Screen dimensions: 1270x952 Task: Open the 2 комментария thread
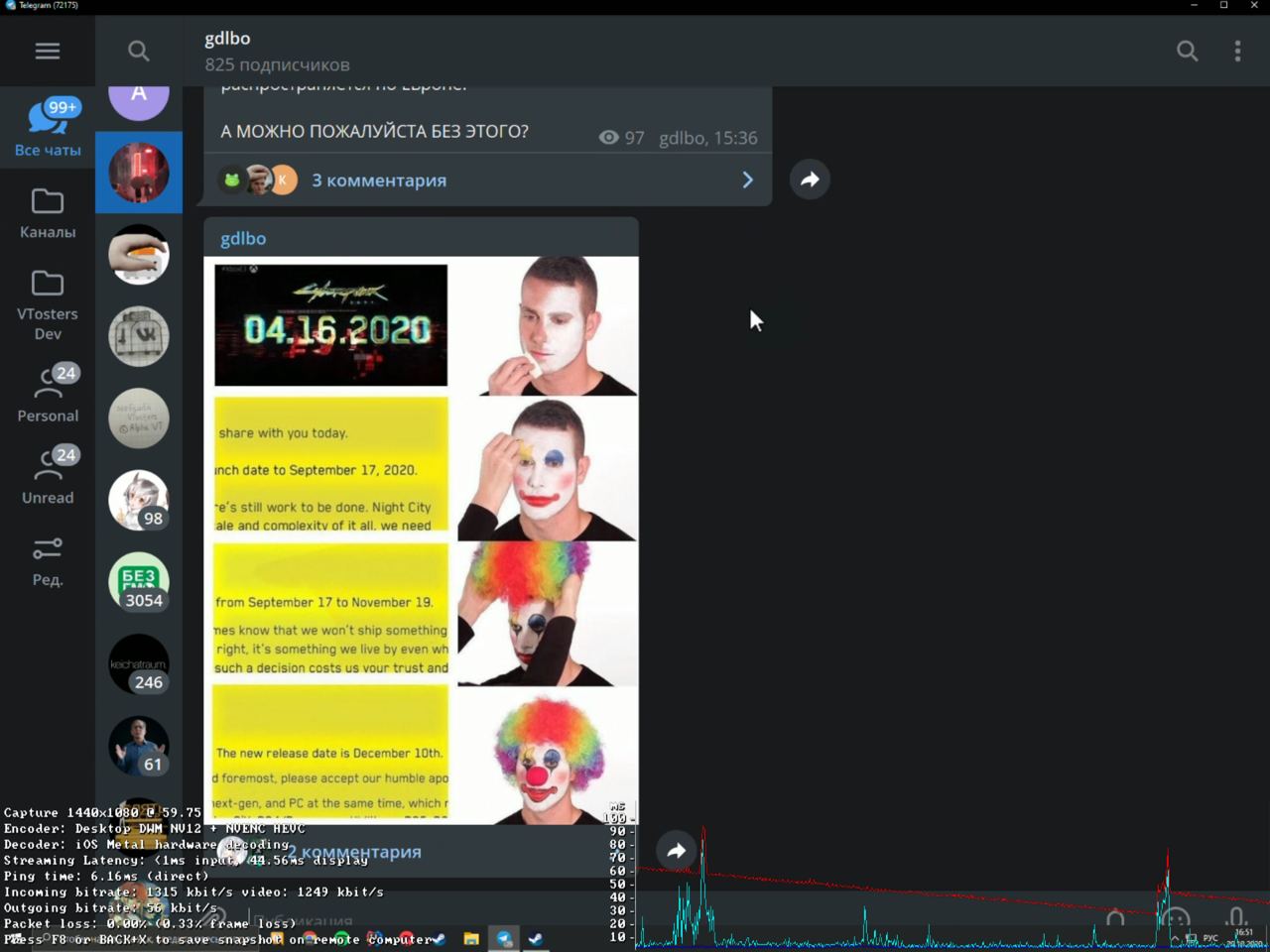pos(354,852)
